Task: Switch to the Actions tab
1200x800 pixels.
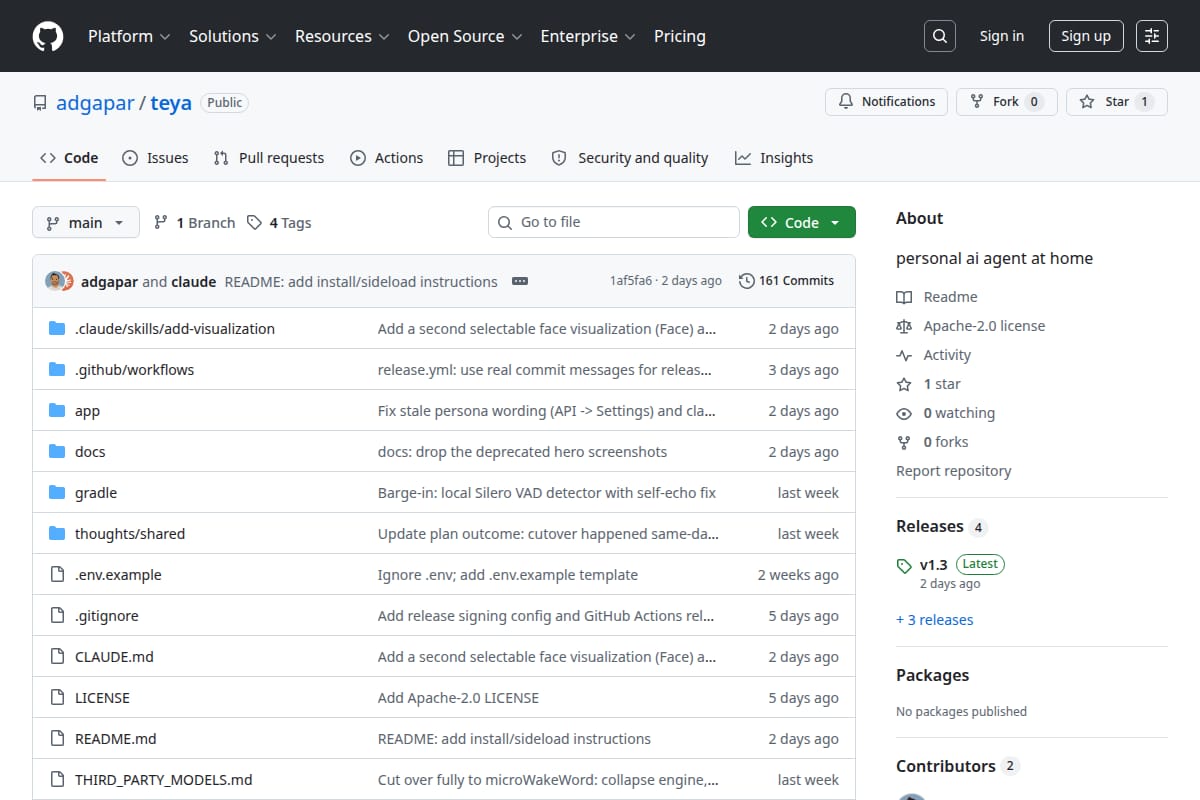Action: click(386, 158)
